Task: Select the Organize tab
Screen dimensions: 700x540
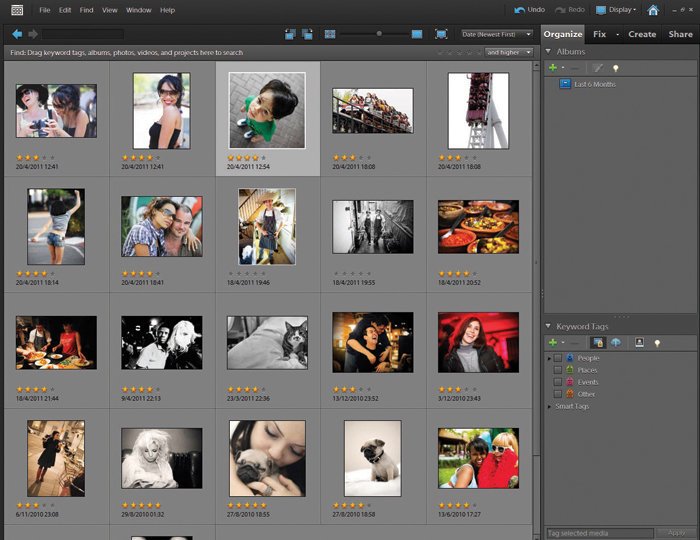Action: click(563, 34)
